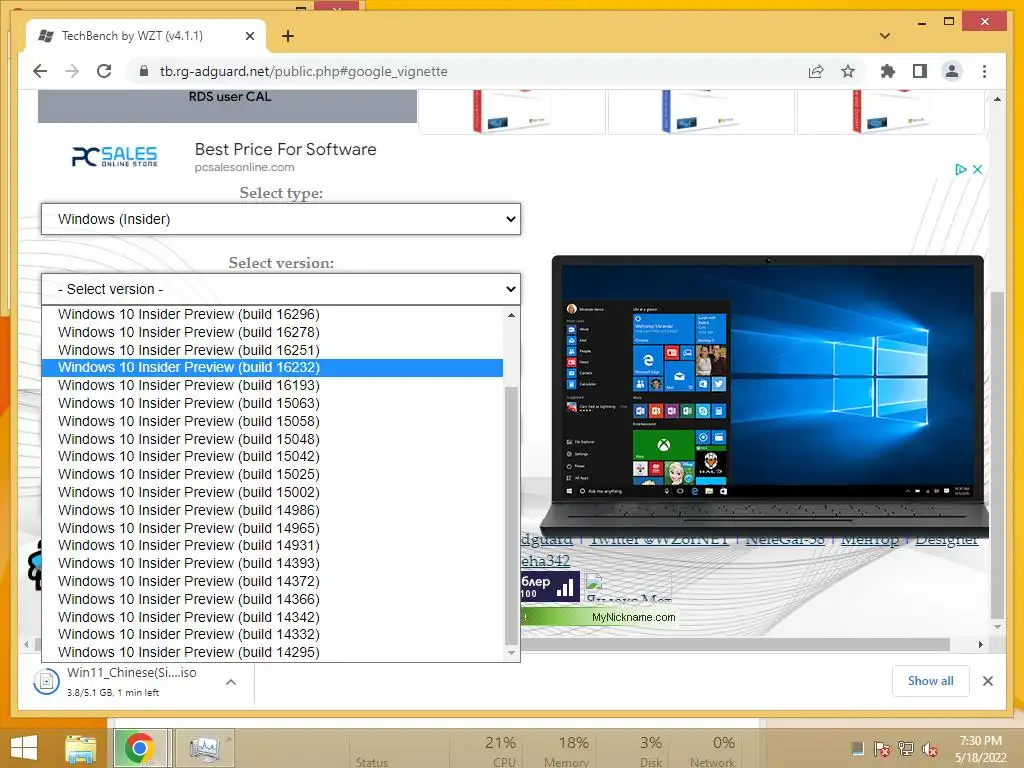The height and width of the screenshot is (768, 1024).
Task: Click the page vertical scrollbar up arrow
Action: click(997, 99)
